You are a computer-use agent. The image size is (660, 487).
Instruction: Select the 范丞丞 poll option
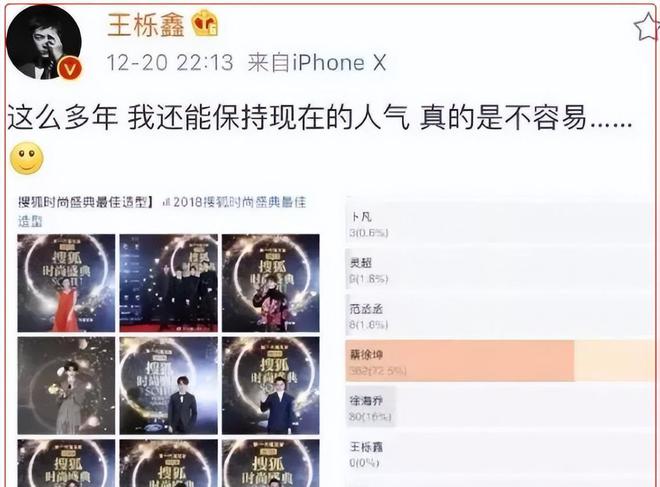(x=500, y=316)
